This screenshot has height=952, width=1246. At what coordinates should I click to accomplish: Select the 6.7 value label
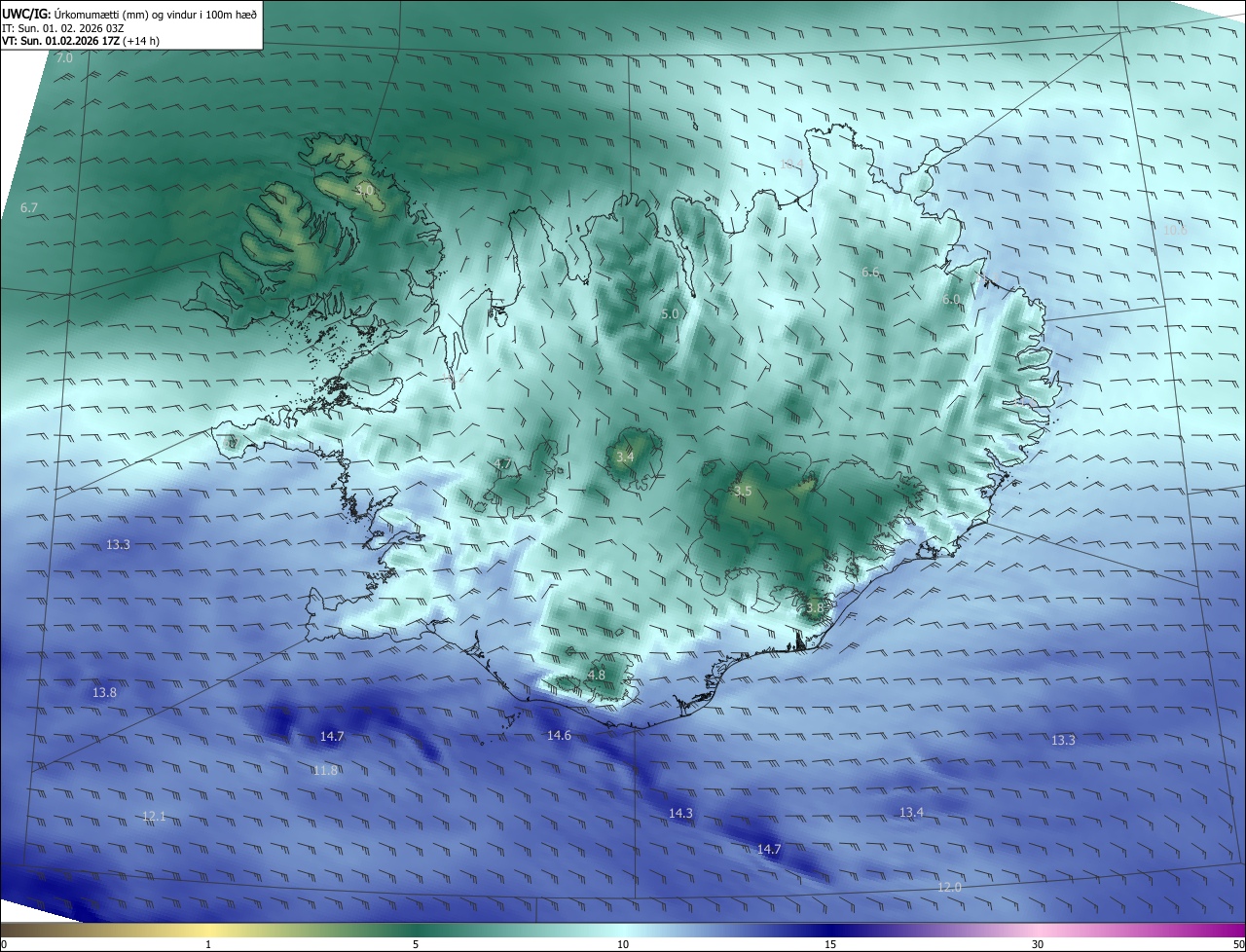29,208
